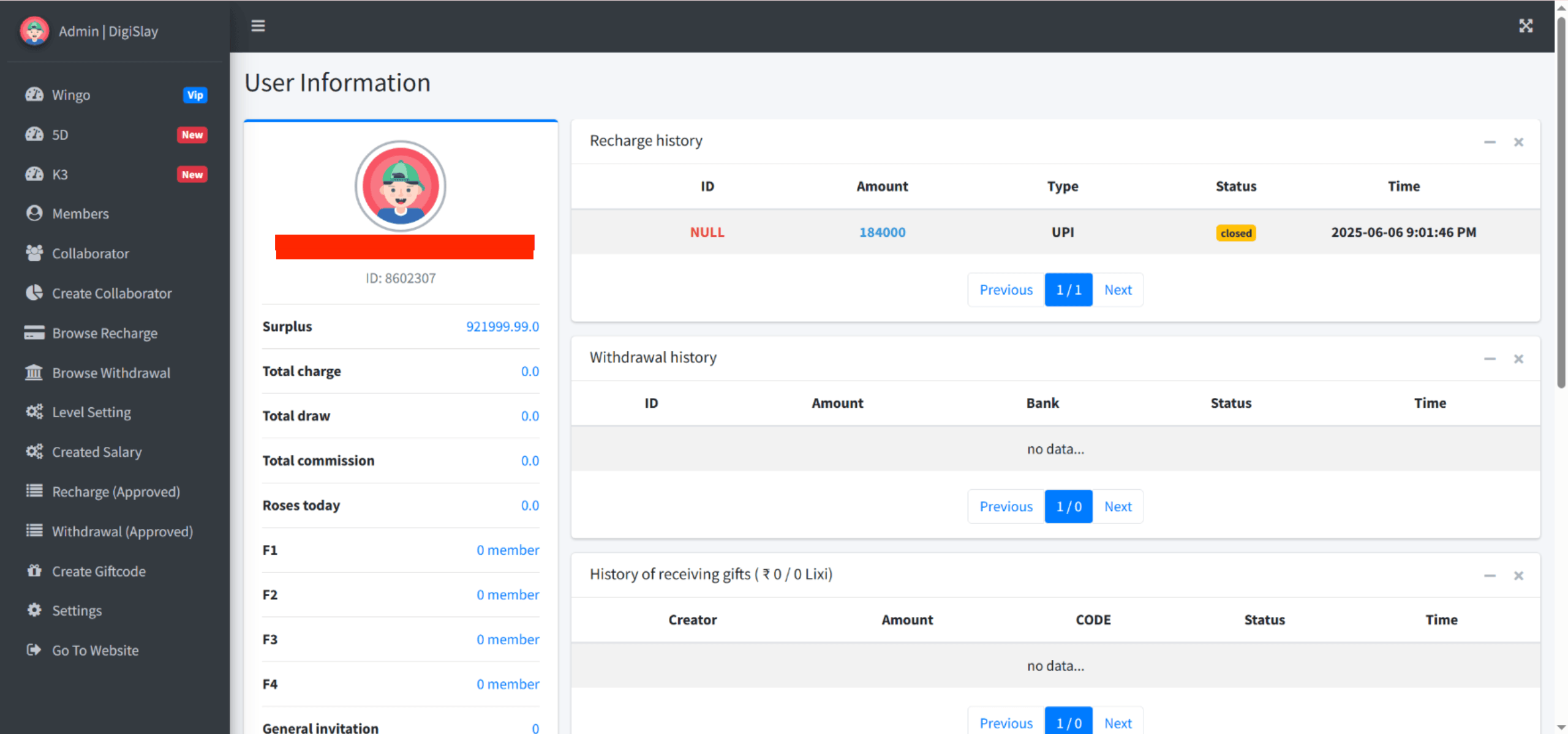Select the Browse Withdrawal bank icon

pos(34,372)
